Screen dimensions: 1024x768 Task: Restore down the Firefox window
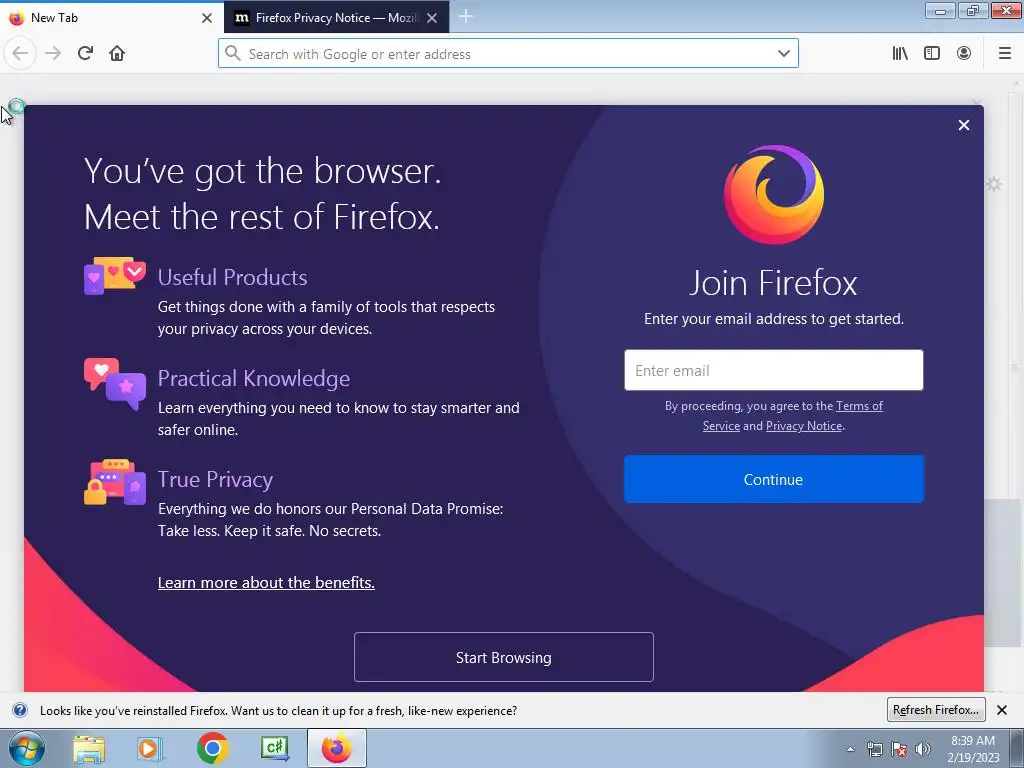[973, 11]
